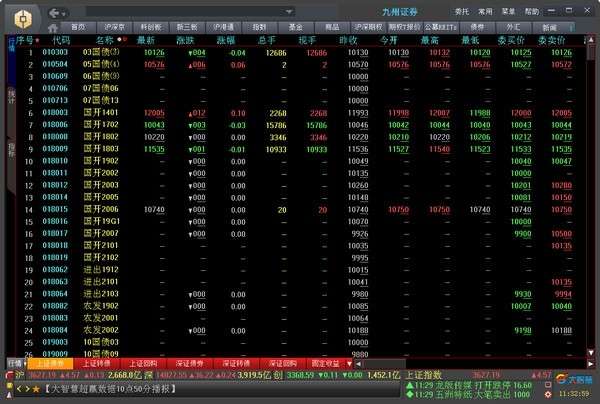The width and height of the screenshot is (600, 404).
Task: Select the 深证转债 bottom tab
Action: [x=236, y=363]
